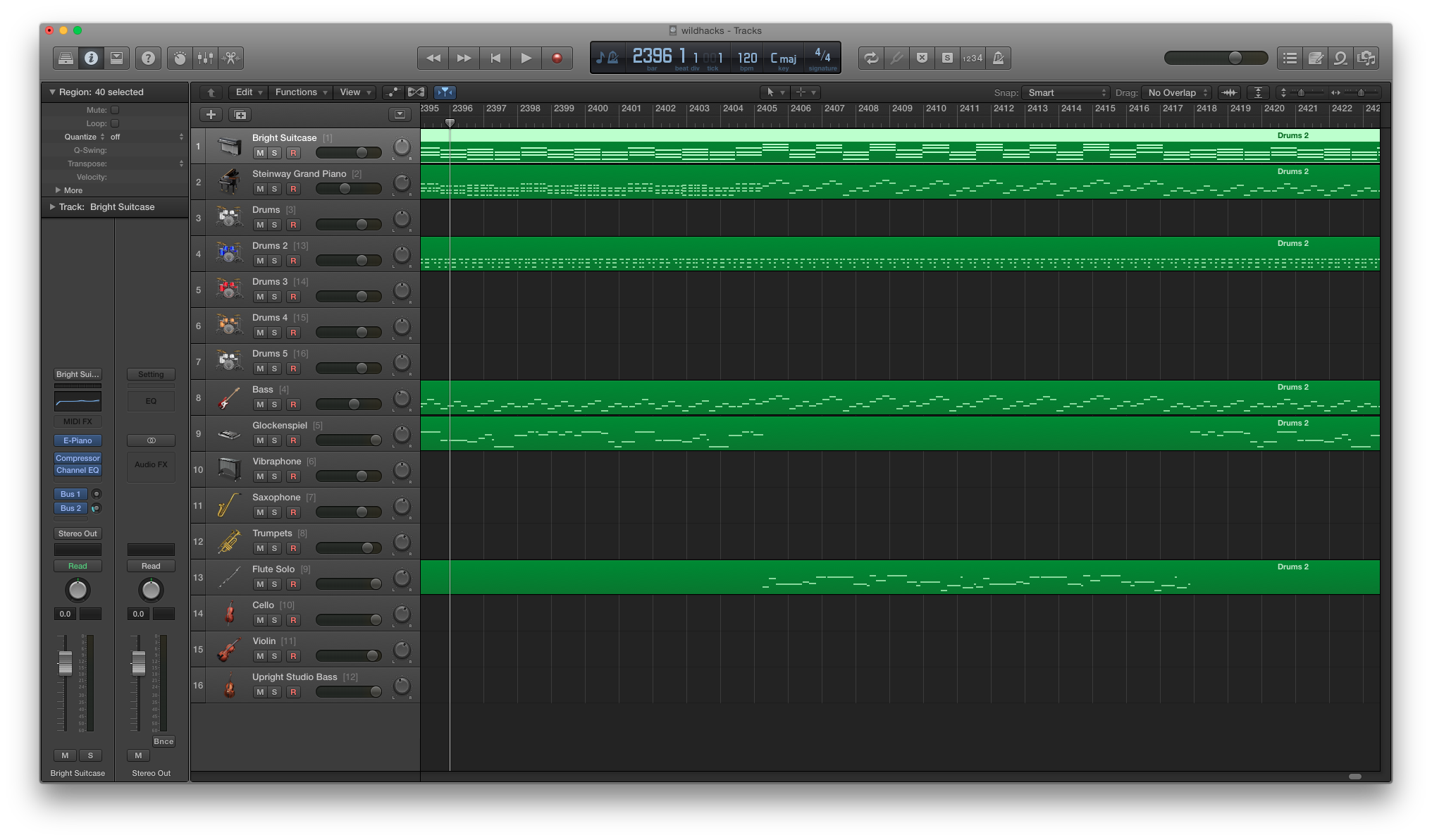
Task: Solo the Bass track row 8
Action: tap(275, 404)
